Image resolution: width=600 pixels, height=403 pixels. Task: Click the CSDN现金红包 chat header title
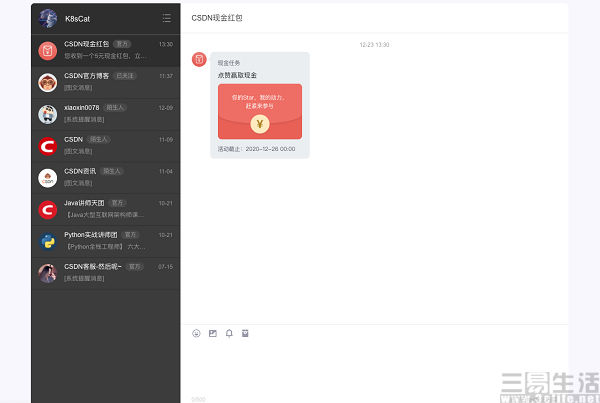(x=217, y=18)
